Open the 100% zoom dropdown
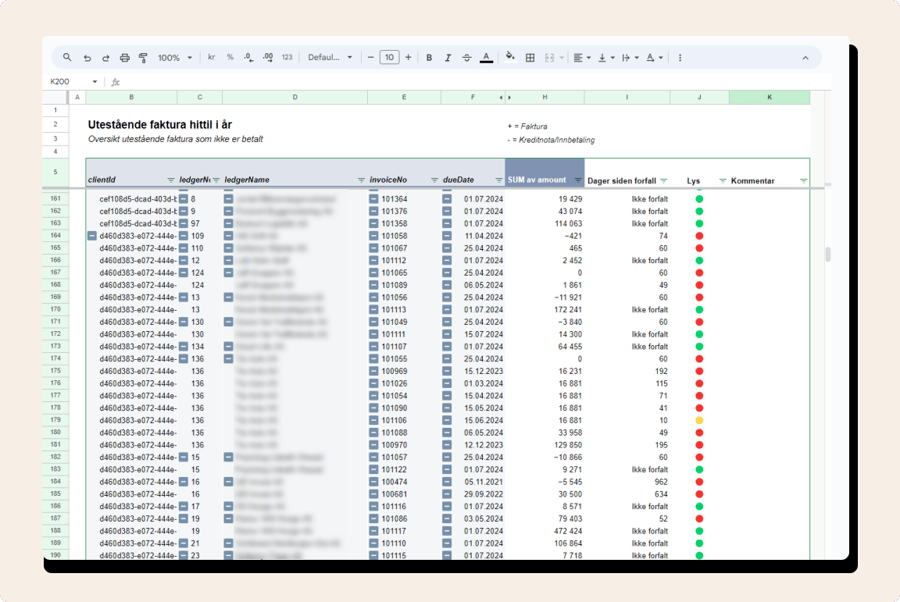900x602 pixels. click(x=174, y=58)
